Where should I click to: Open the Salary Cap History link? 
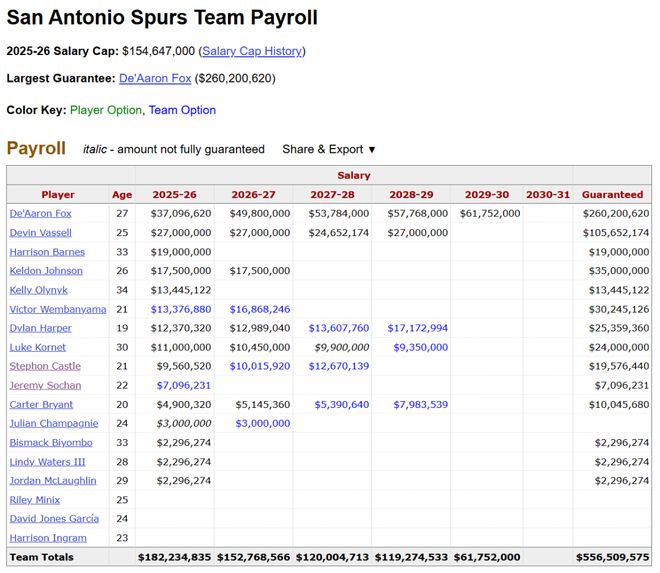[252, 51]
